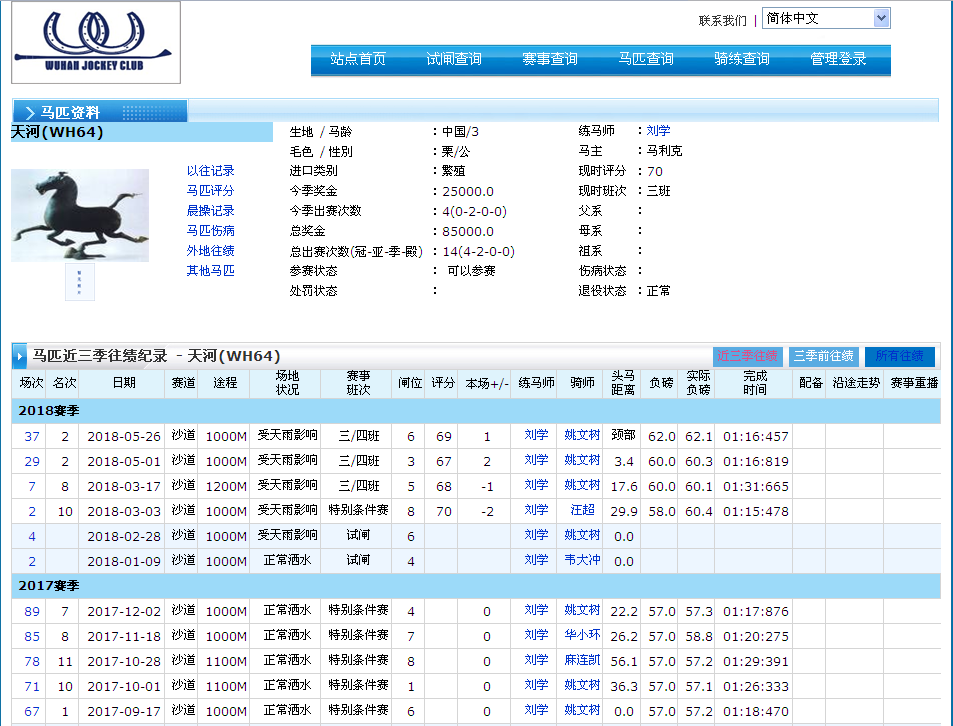
Task: Open race number 37 link
Action: (x=32, y=436)
